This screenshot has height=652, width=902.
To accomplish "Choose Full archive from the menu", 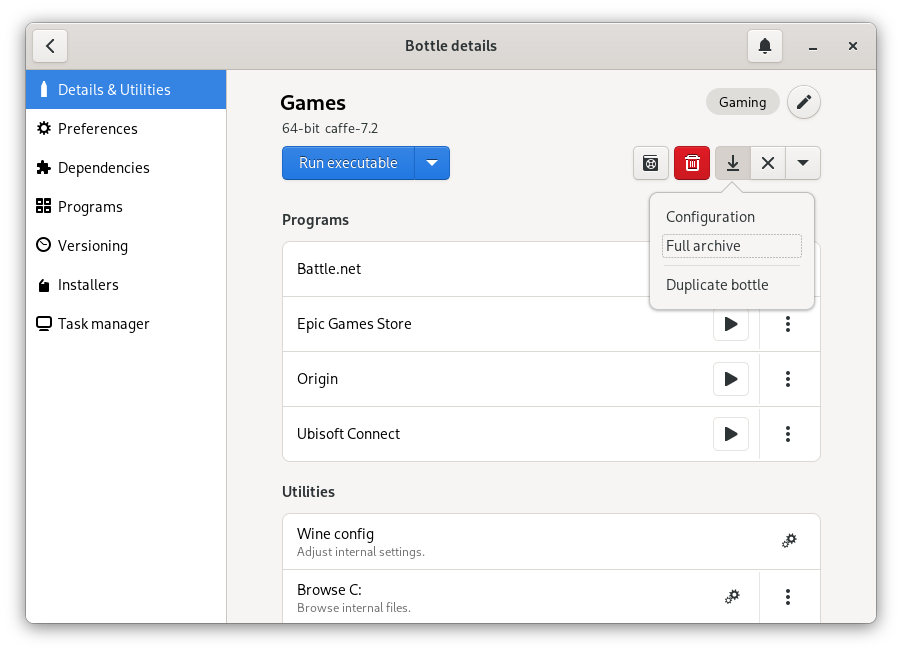I will [x=705, y=245].
